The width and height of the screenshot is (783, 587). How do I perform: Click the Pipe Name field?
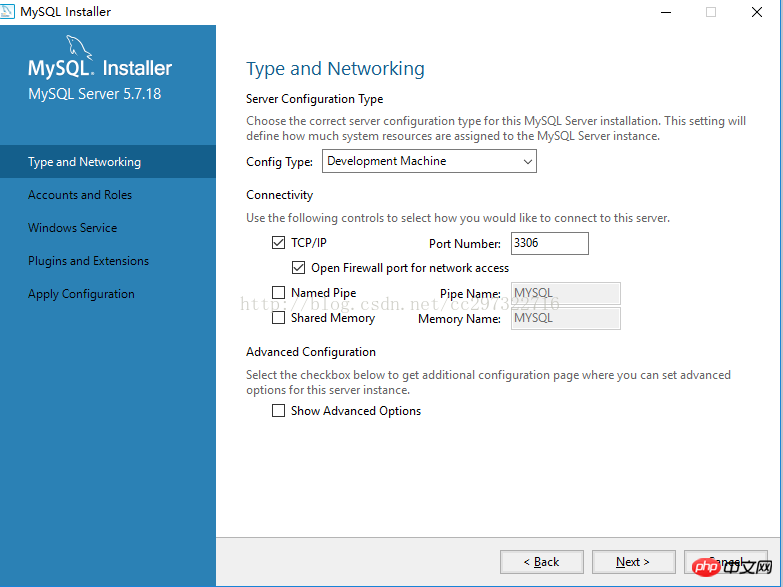[566, 293]
